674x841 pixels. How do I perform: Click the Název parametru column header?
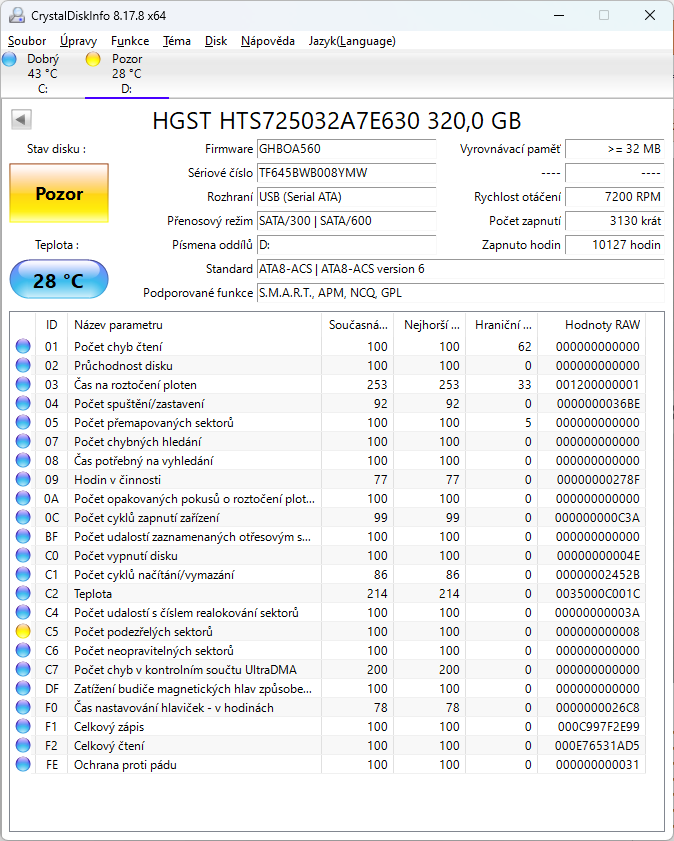pos(194,324)
